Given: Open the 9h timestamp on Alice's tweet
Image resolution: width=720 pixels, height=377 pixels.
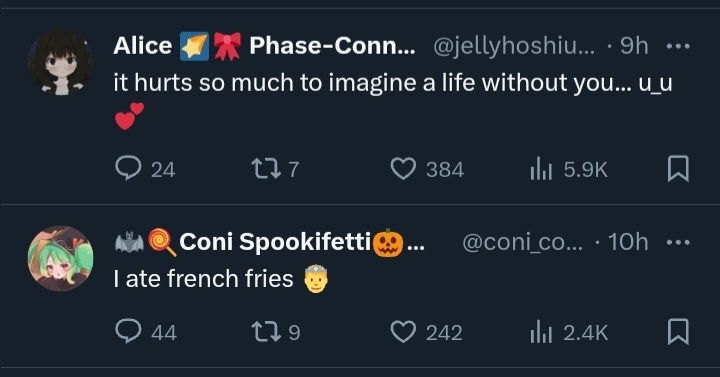Looking at the screenshot, I should tap(634, 46).
